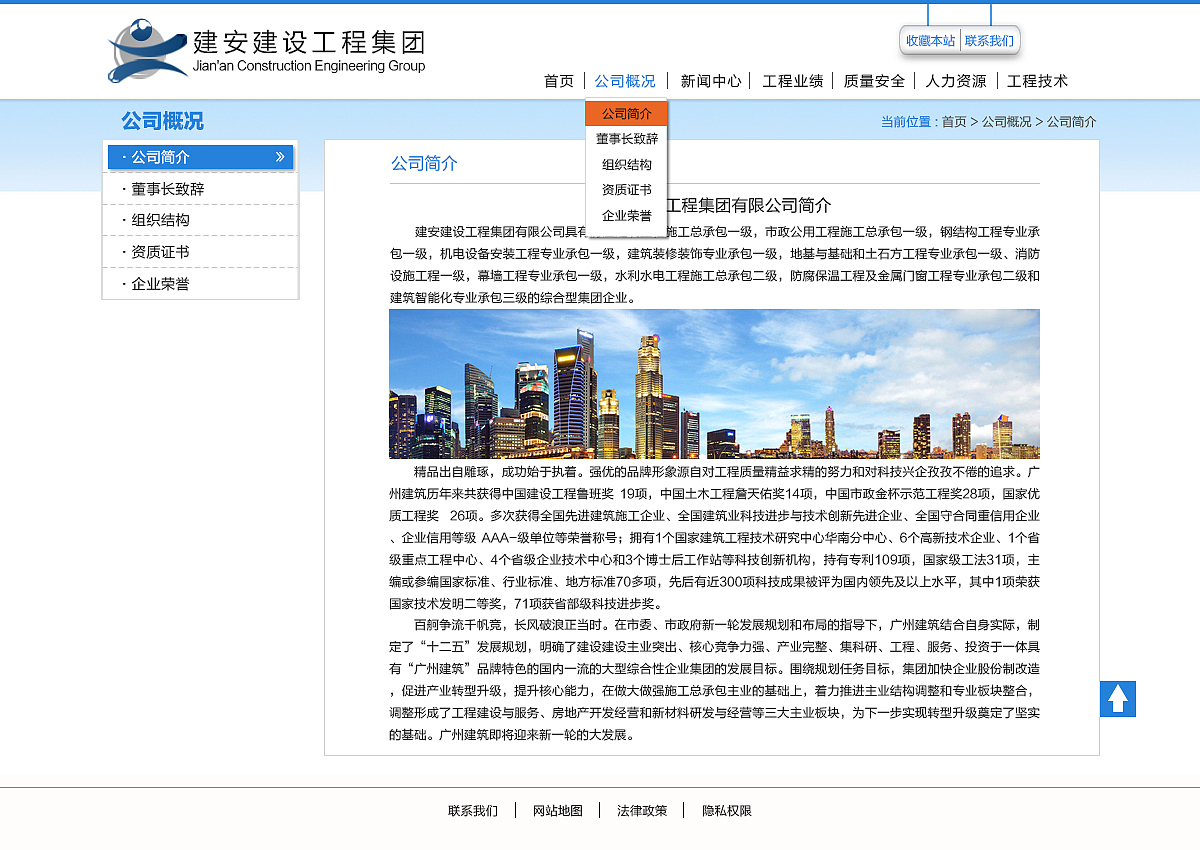Viewport: 1200px width, 850px height.
Task: Open the 收藏本站 bookmark button
Action: coord(929,41)
